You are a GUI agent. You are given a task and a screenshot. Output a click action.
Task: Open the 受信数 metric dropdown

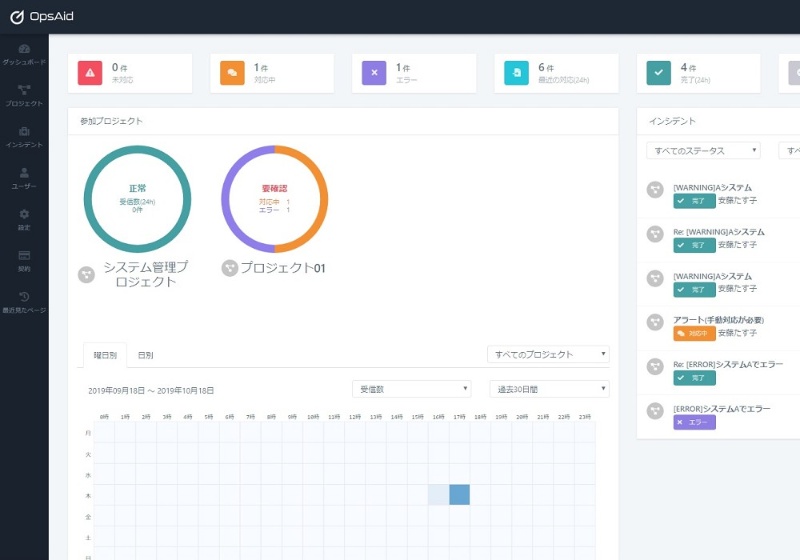tap(411, 389)
